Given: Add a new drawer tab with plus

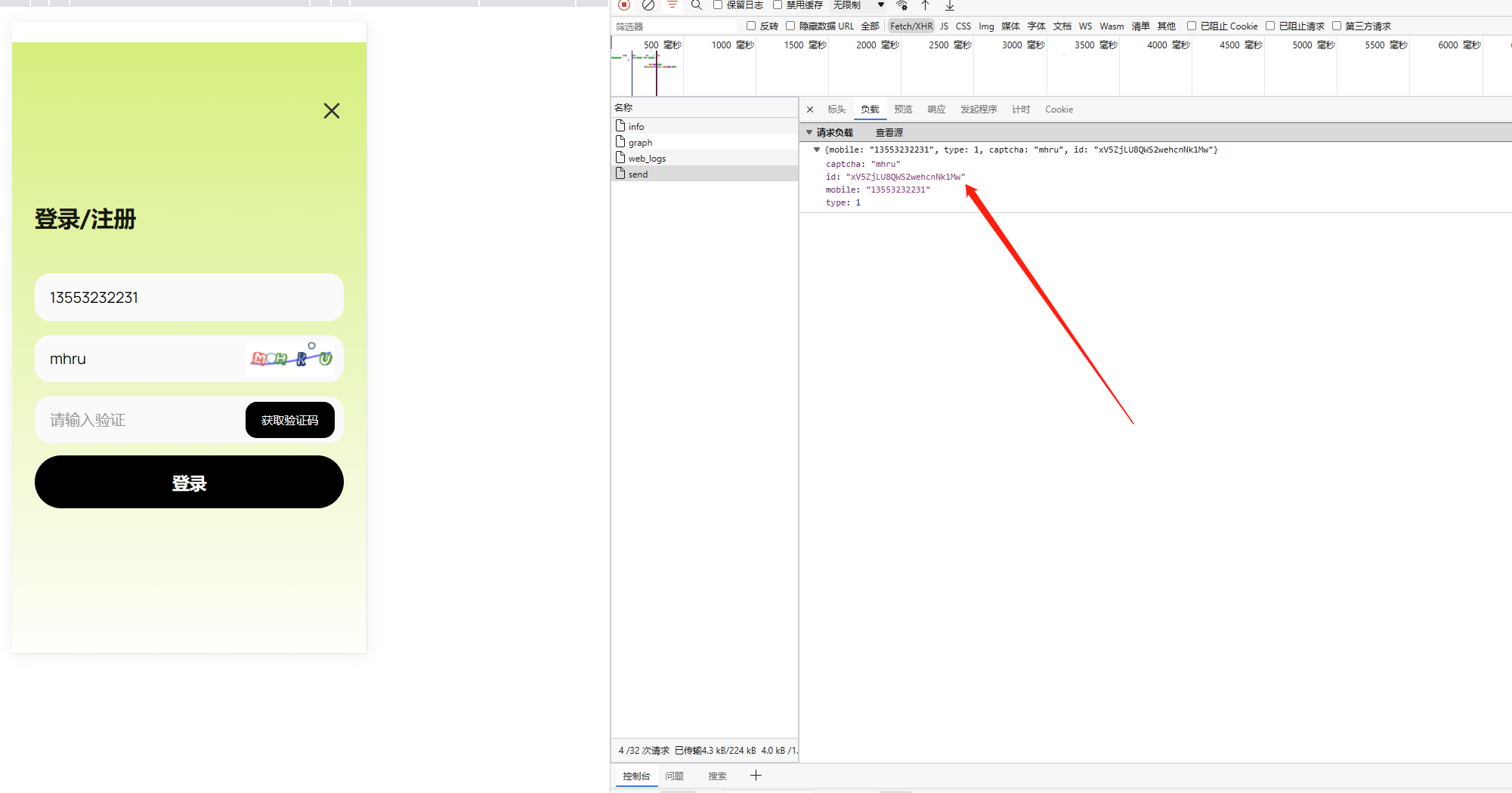Looking at the screenshot, I should click(x=756, y=776).
